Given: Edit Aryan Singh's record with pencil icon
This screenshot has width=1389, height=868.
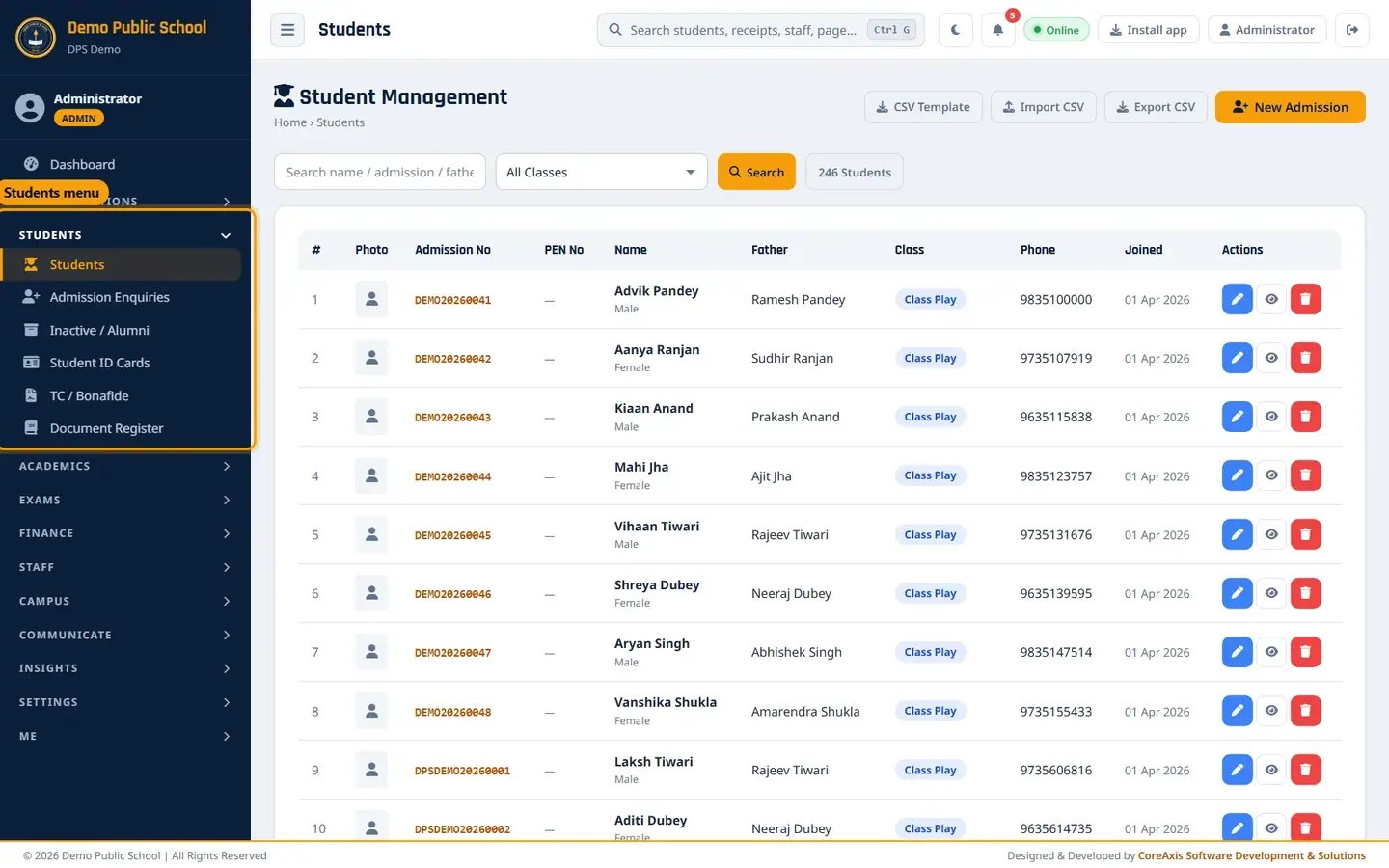Looking at the screenshot, I should click(1237, 652).
